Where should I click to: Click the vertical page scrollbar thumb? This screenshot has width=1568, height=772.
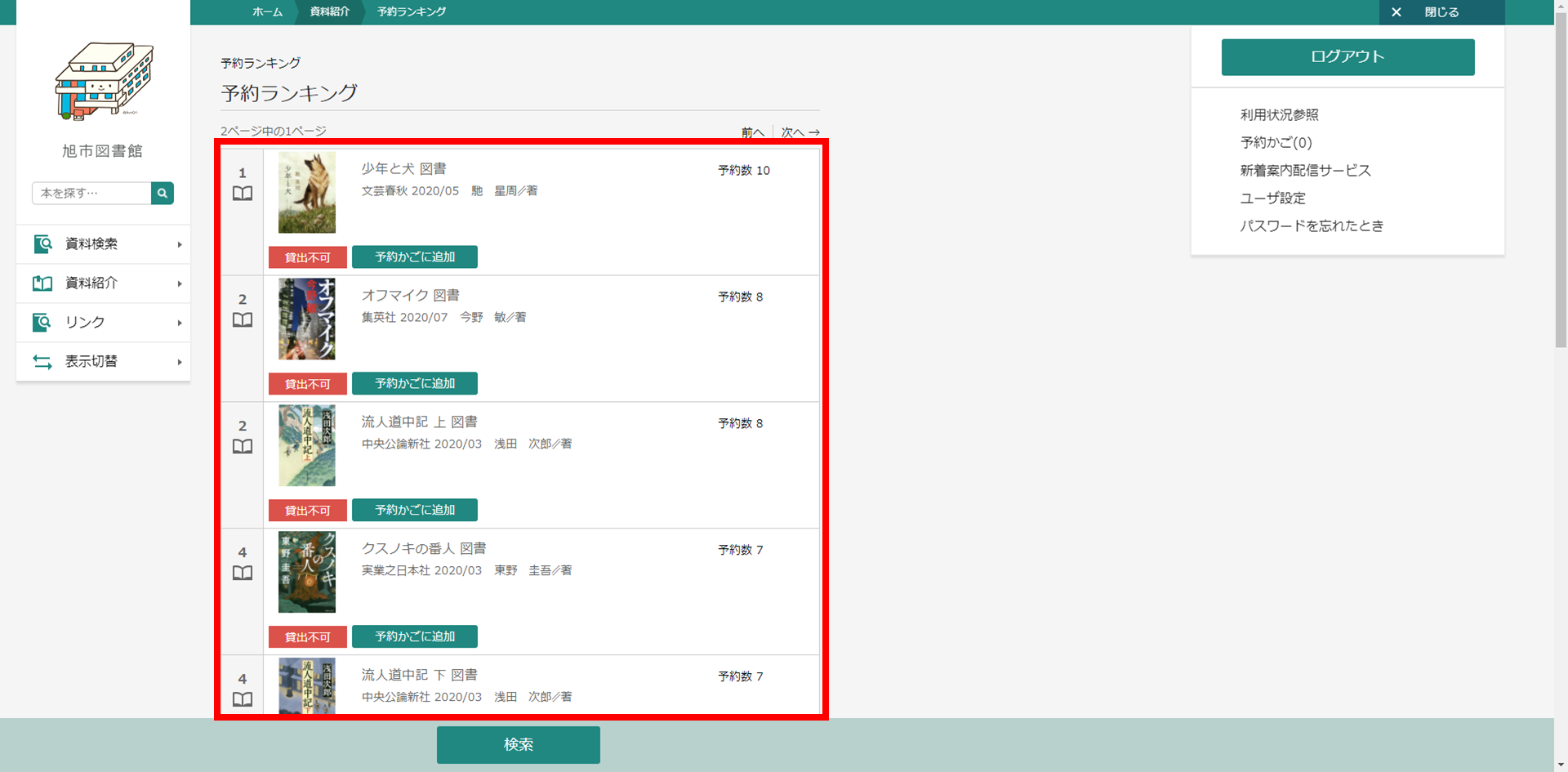point(1561,180)
